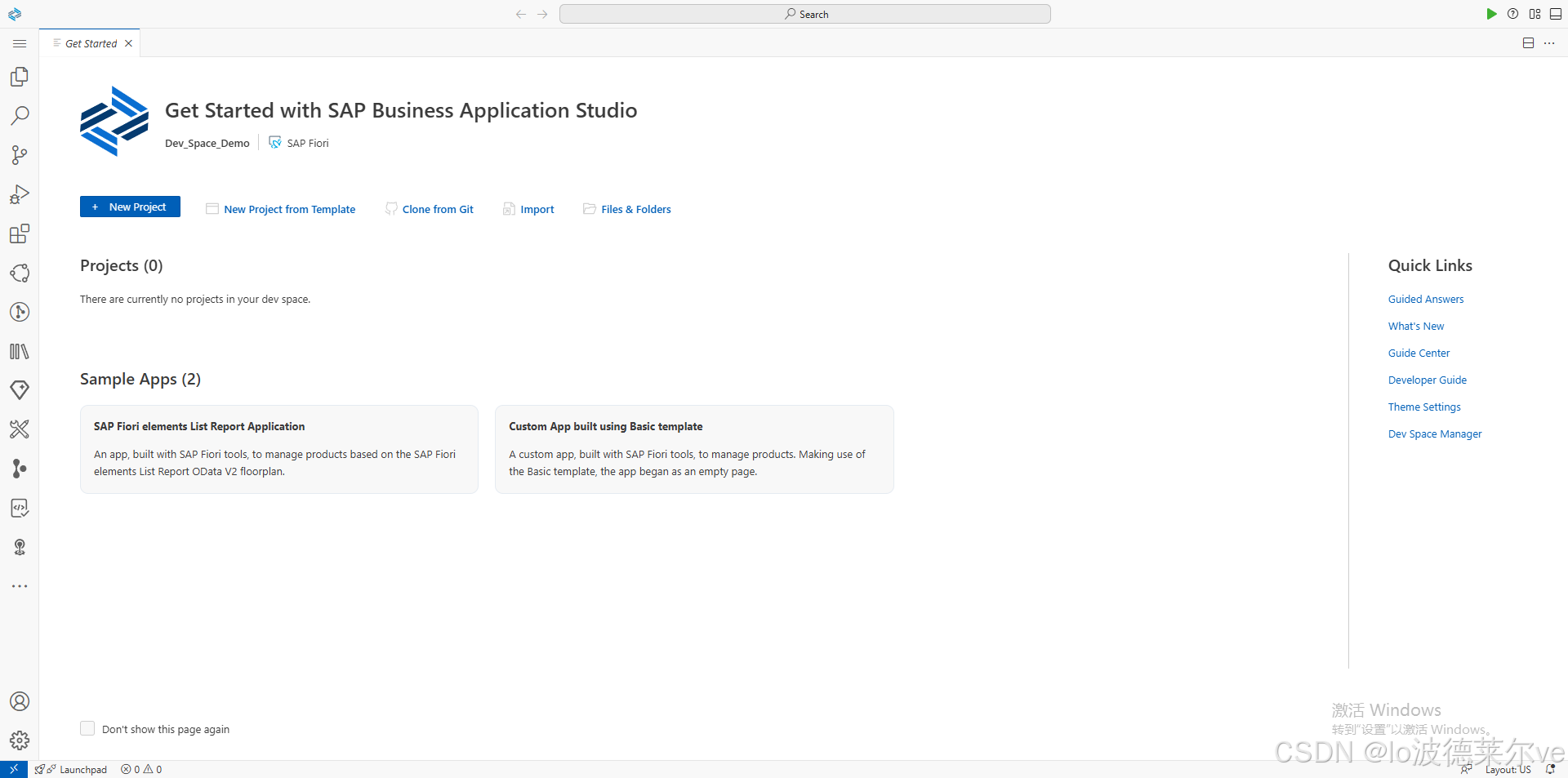Open the Run and Debug view

pos(20,194)
